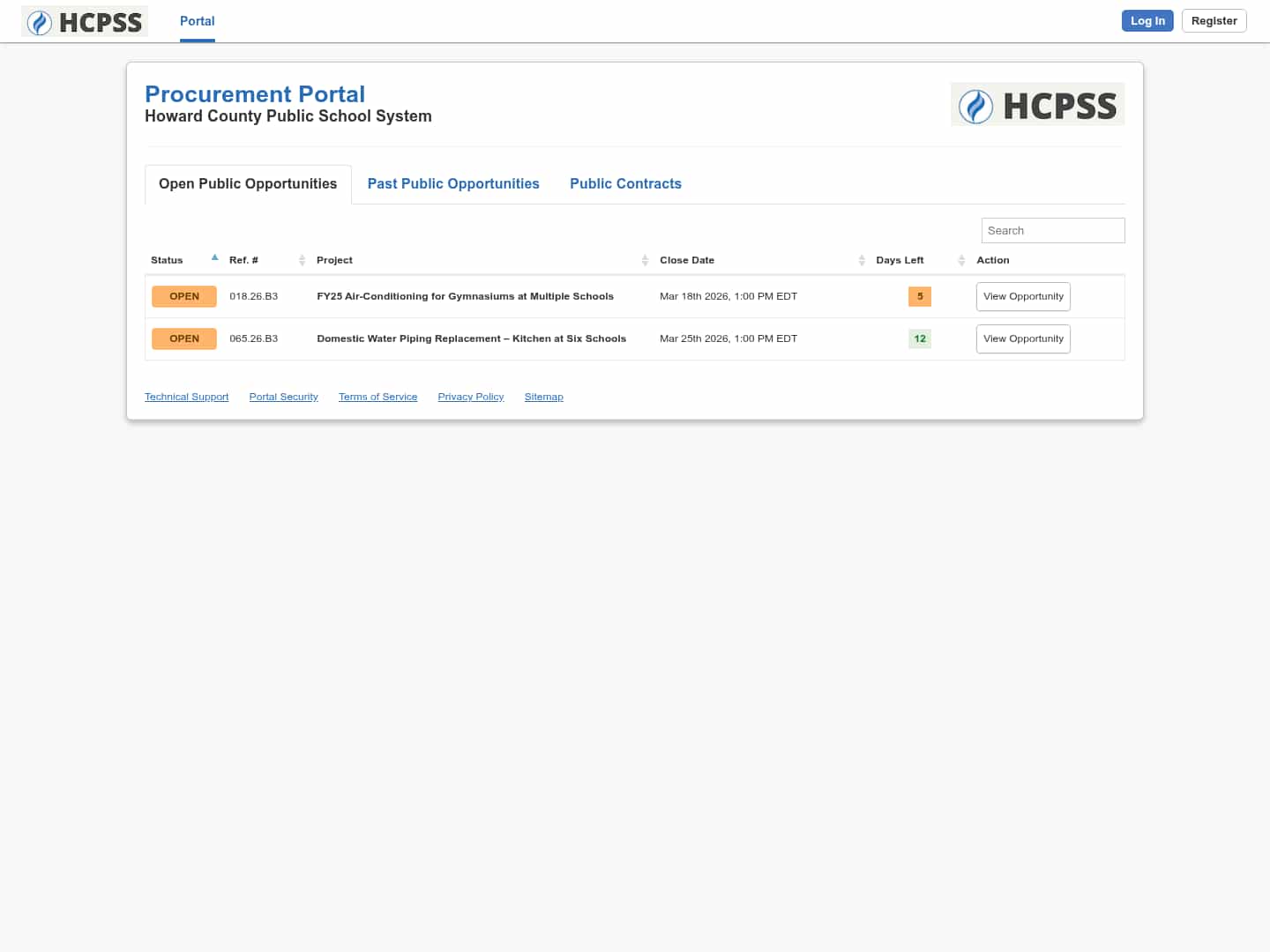Select the Open Public Opportunities tab
Viewport: 1270px width, 952px height.
[248, 183]
